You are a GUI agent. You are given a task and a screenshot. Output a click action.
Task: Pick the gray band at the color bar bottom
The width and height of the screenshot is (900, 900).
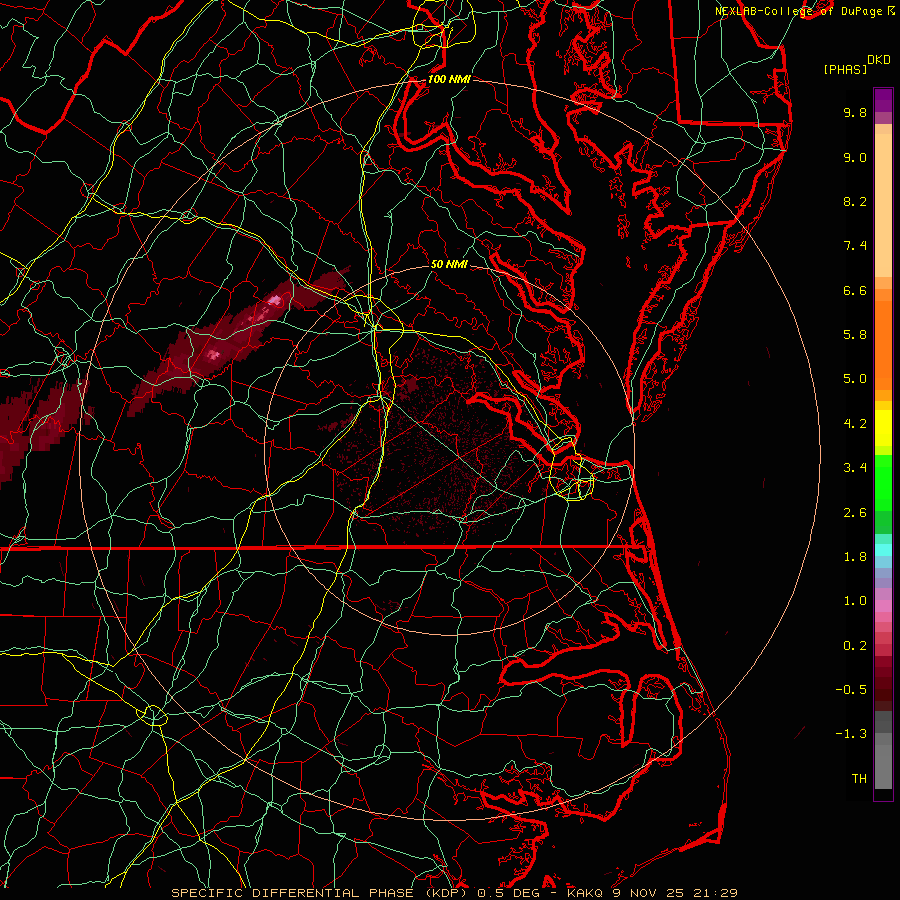pos(883,763)
